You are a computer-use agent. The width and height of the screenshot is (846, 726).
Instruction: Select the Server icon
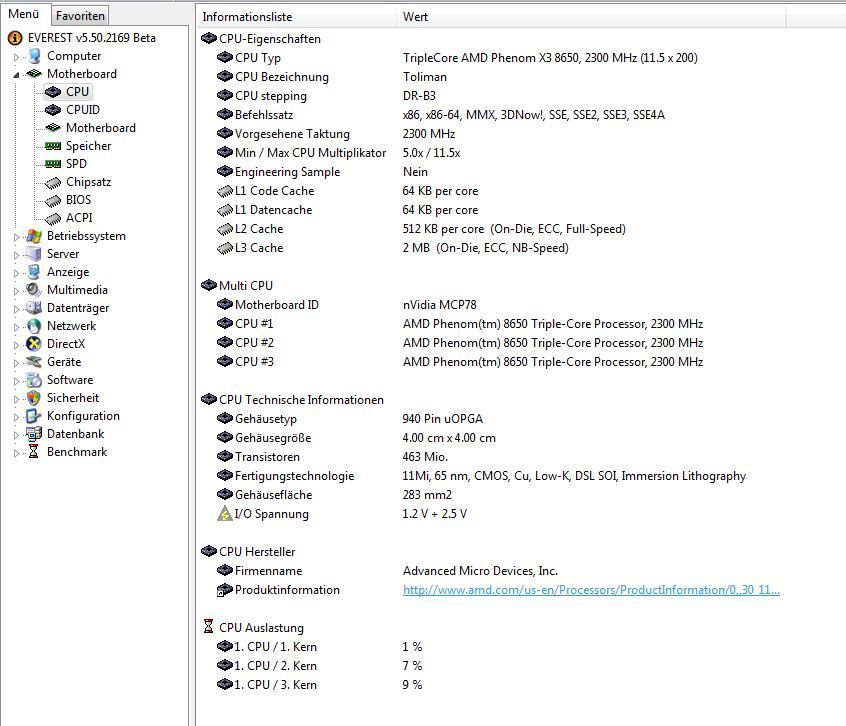coord(34,254)
